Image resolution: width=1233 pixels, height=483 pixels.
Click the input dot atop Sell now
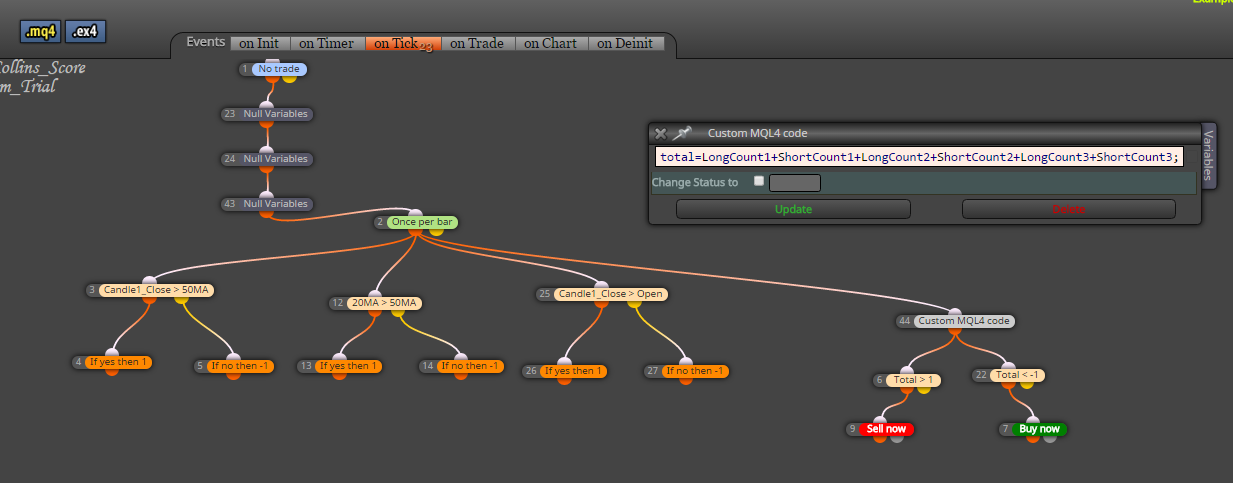click(x=881, y=420)
